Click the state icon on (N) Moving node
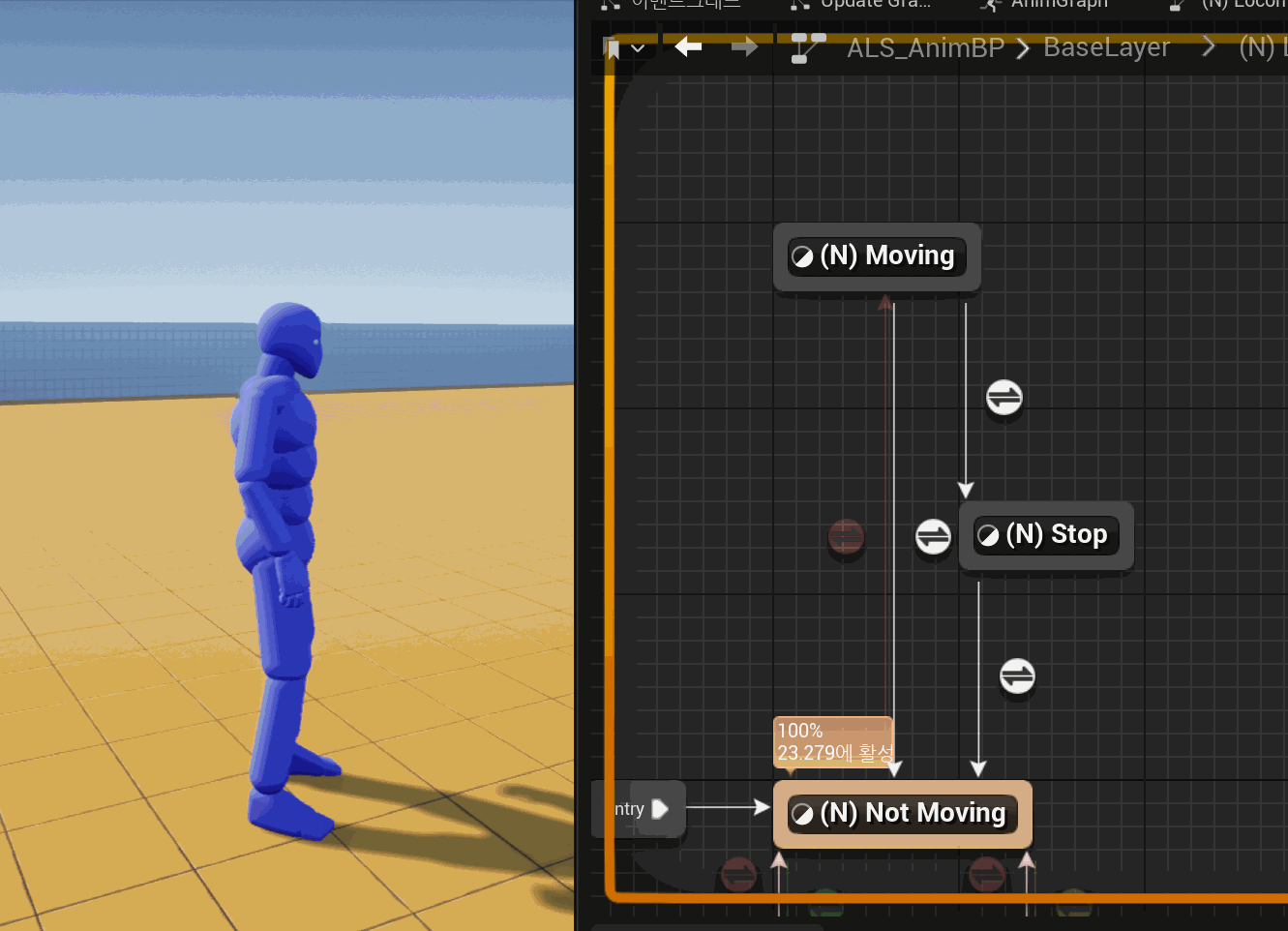 [802, 256]
